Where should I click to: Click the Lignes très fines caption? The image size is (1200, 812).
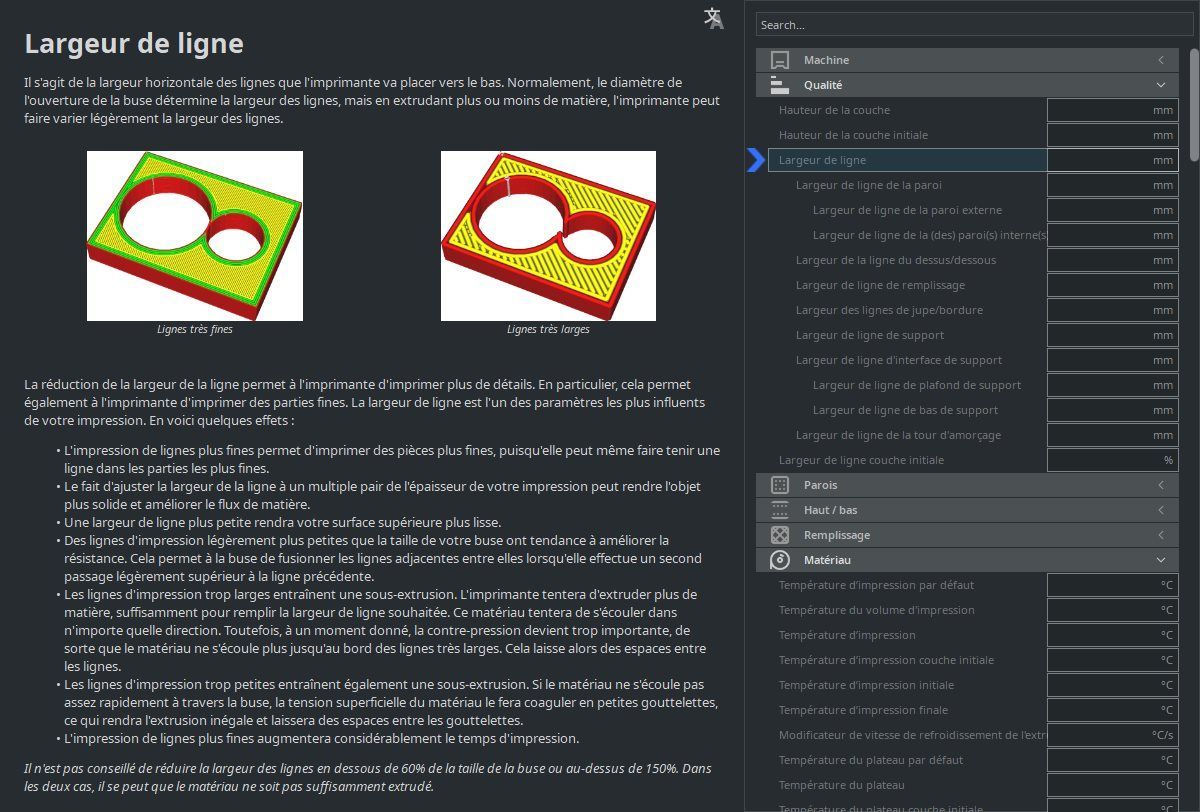pos(195,329)
